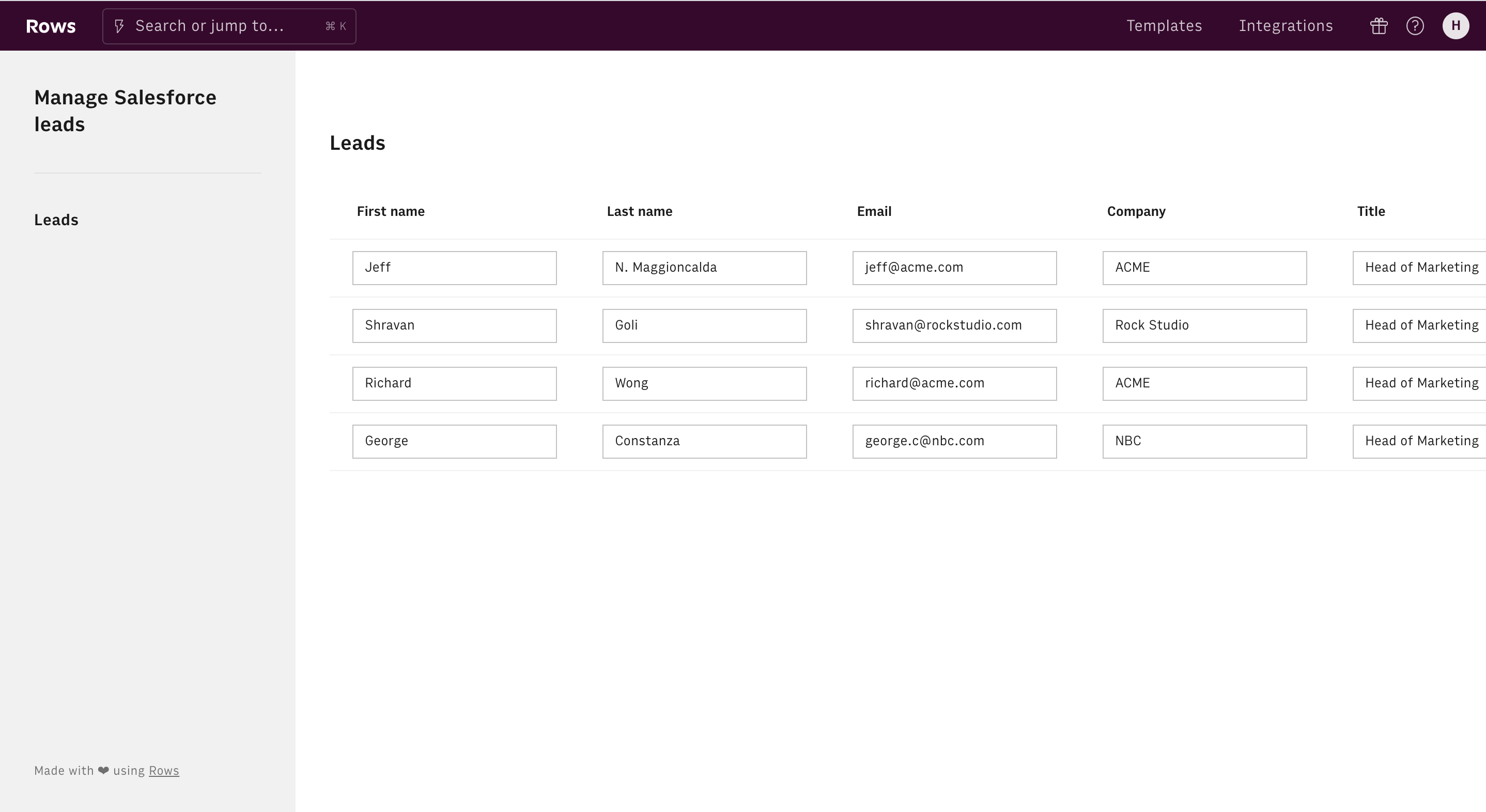This screenshot has width=1486, height=812.
Task: Edit the N. Maggioncalda last name field
Action: (704, 268)
